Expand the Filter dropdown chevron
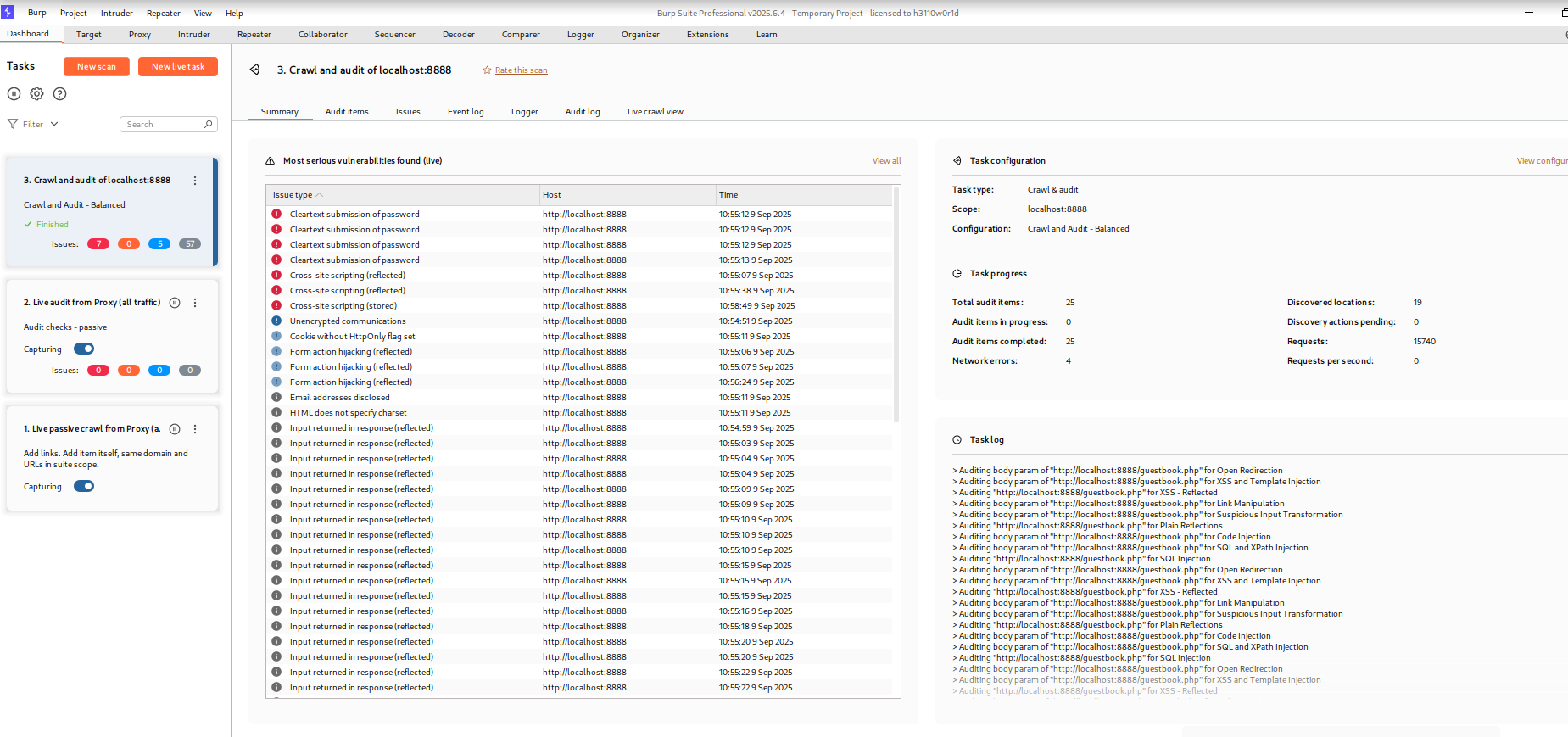The width and height of the screenshot is (1568, 737). (54, 124)
